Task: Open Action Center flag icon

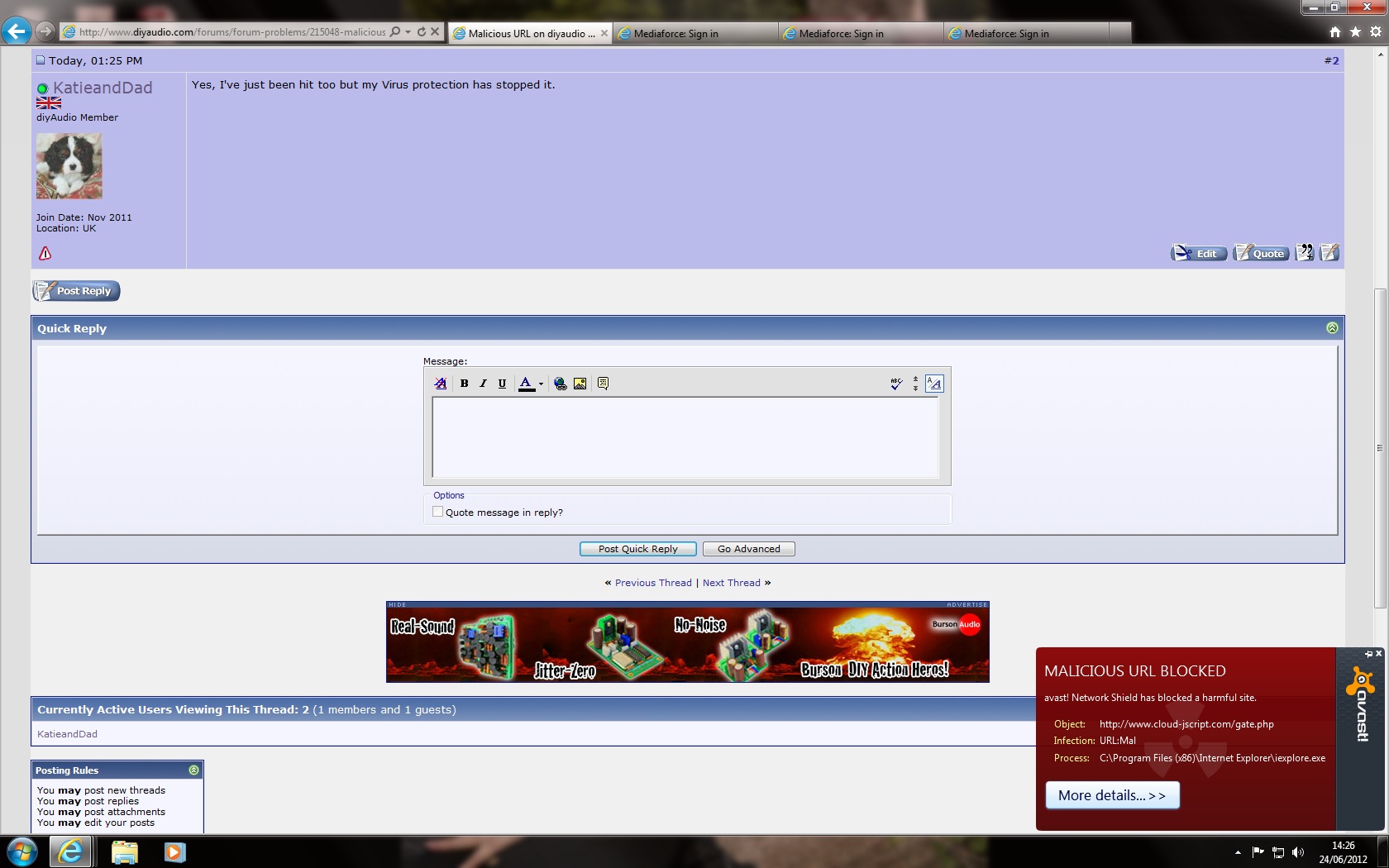Action: (1258, 852)
